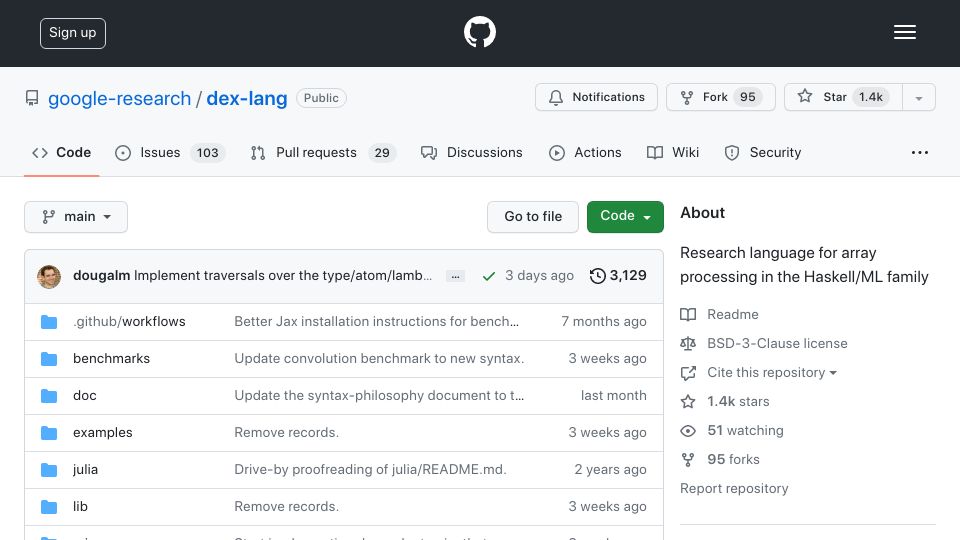960x540 pixels.
Task: Switch to the Issues tab
Action: pyautogui.click(x=170, y=152)
